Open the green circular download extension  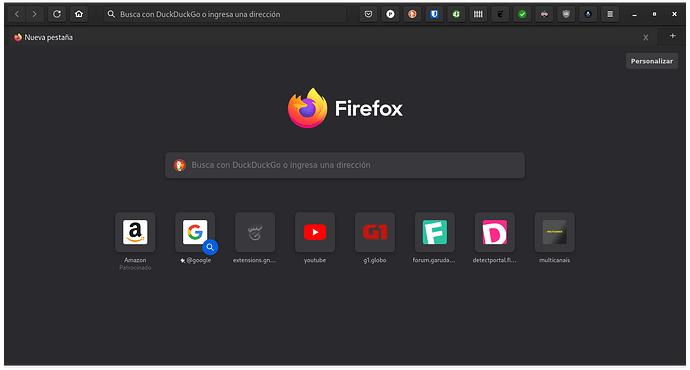pyautogui.click(x=456, y=14)
